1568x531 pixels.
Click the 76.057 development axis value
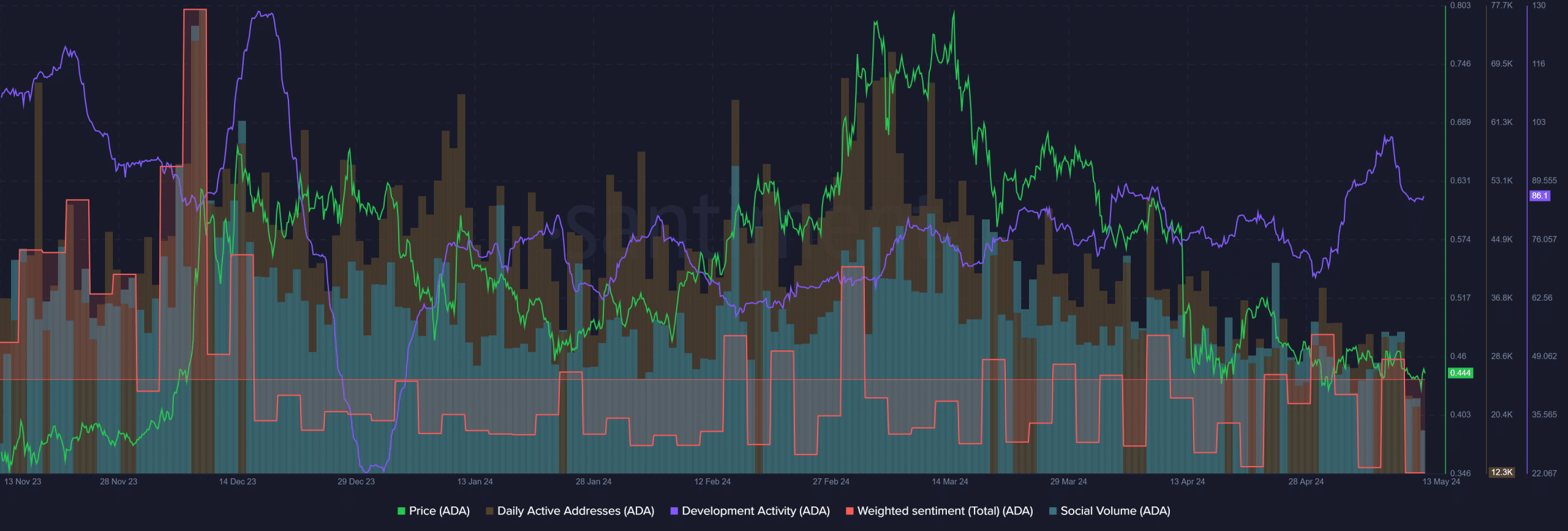point(1544,239)
